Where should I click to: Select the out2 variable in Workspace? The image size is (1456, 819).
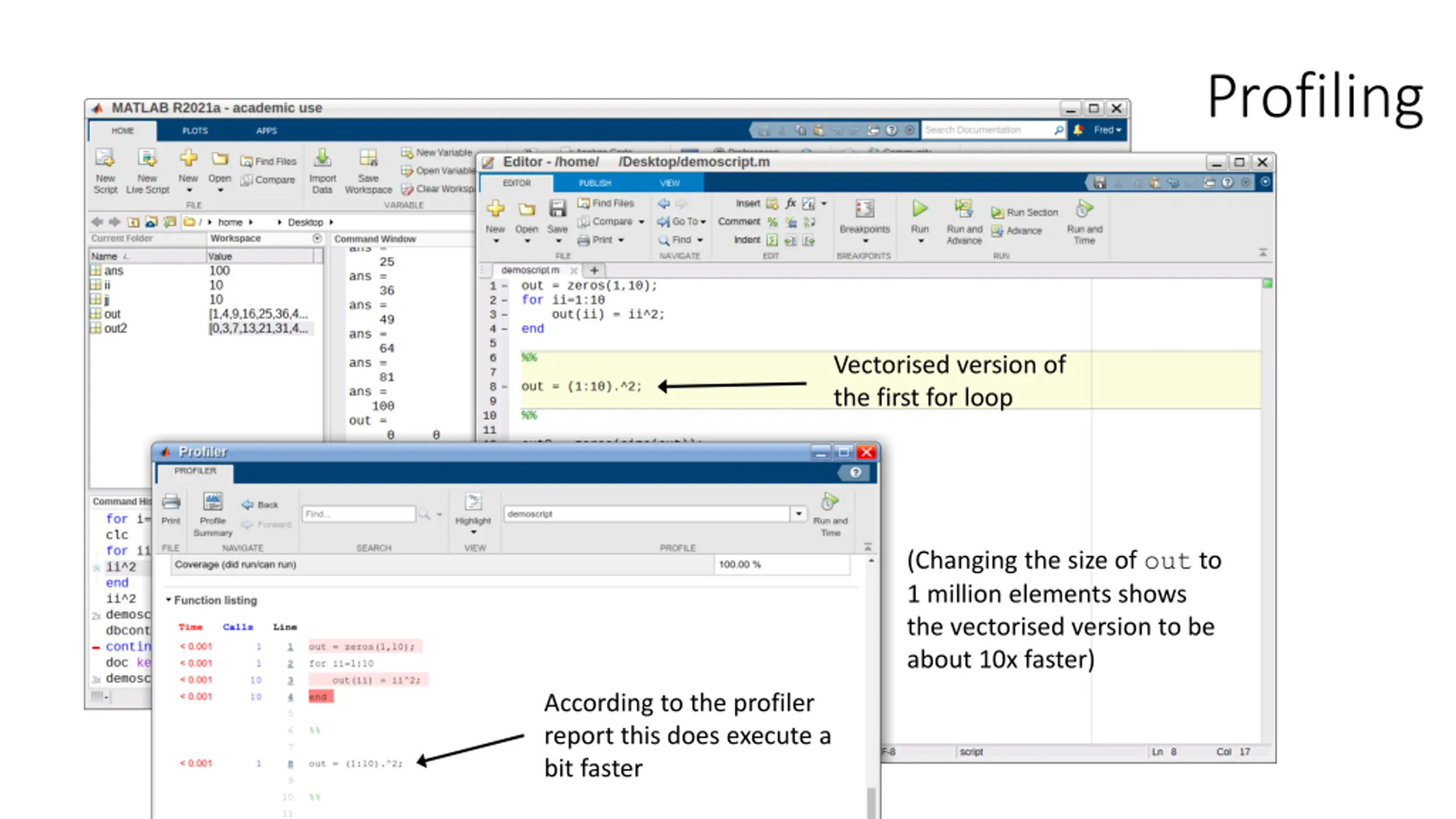pos(115,328)
